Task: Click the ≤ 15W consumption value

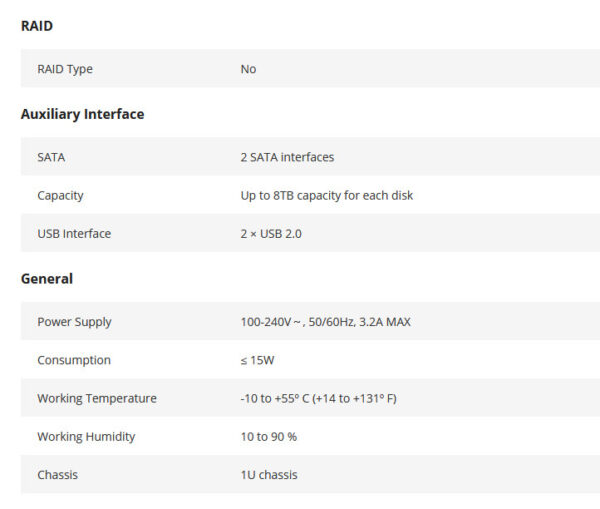Action: (258, 360)
